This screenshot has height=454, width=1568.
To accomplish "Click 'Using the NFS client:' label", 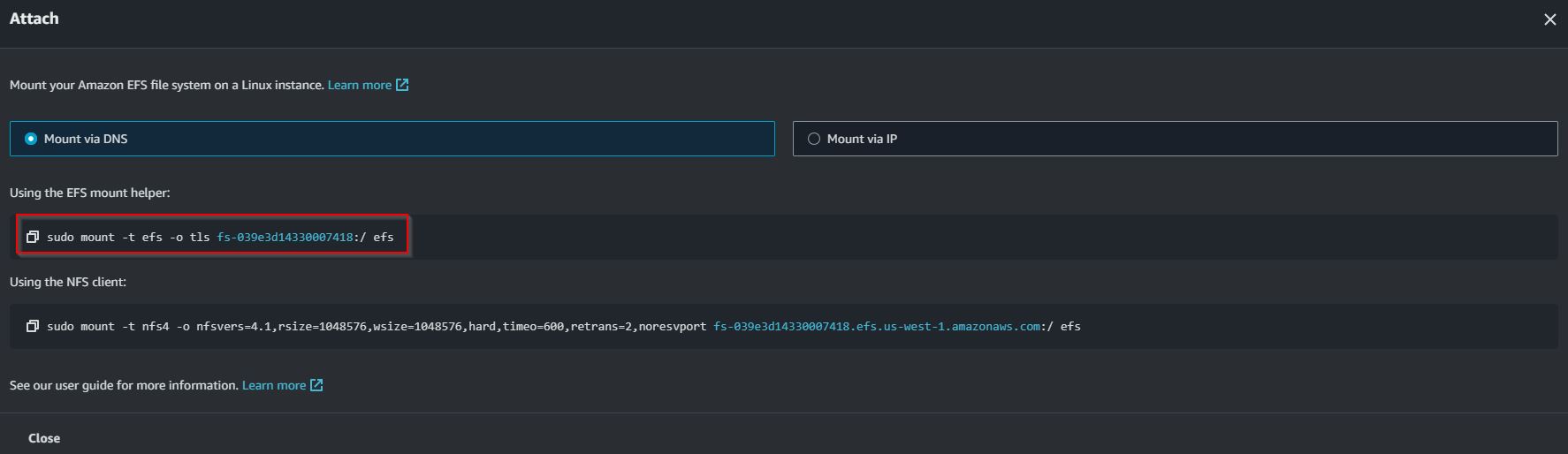I will [68, 282].
